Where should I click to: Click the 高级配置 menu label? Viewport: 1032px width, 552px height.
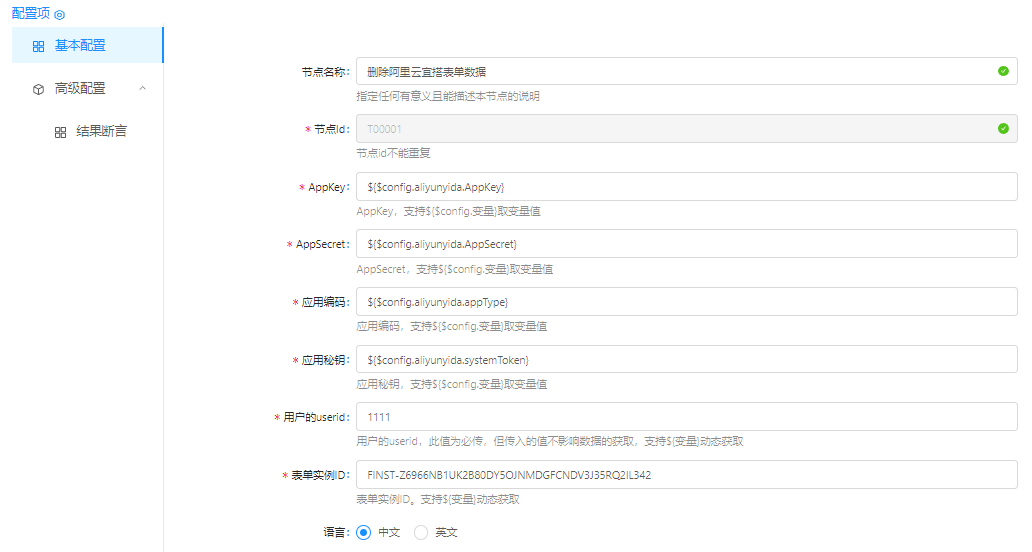click(x=80, y=88)
